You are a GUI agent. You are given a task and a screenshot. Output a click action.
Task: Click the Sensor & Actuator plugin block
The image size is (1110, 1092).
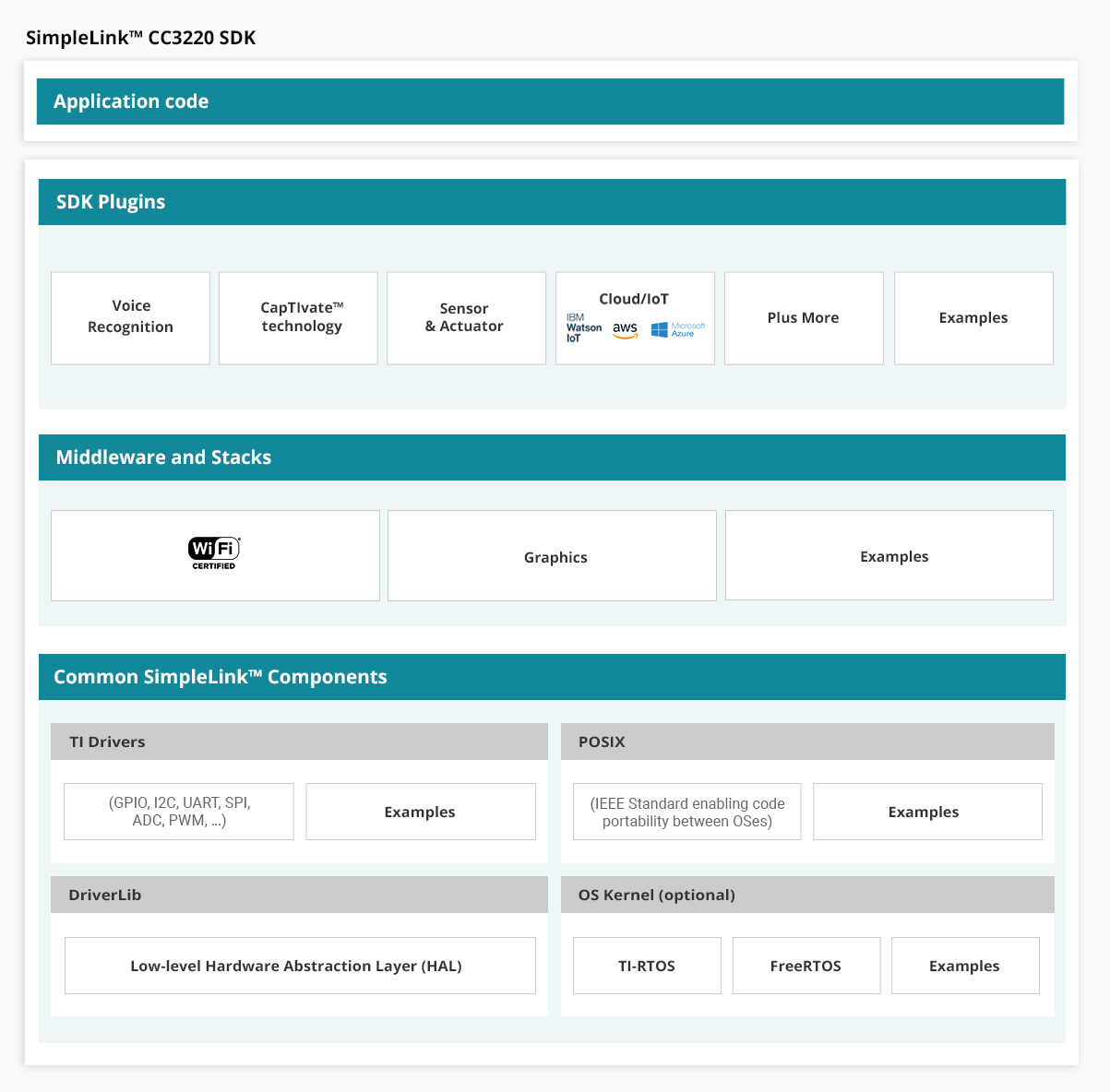click(465, 317)
